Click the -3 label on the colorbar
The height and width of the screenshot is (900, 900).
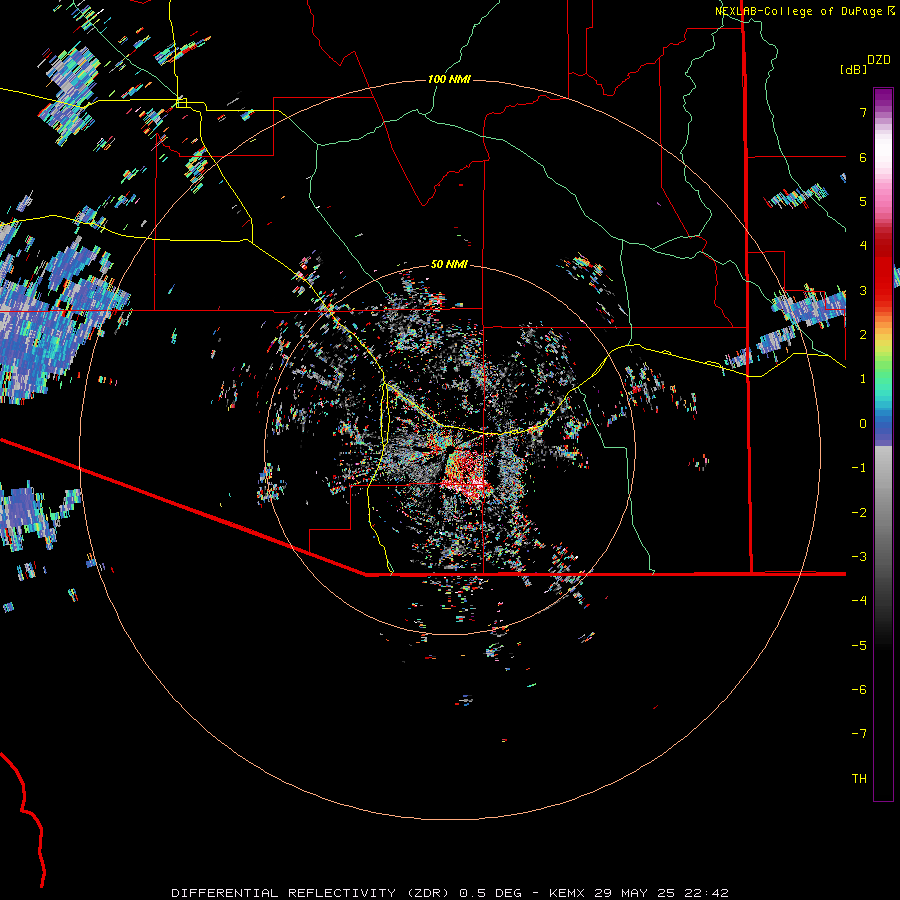(859, 557)
